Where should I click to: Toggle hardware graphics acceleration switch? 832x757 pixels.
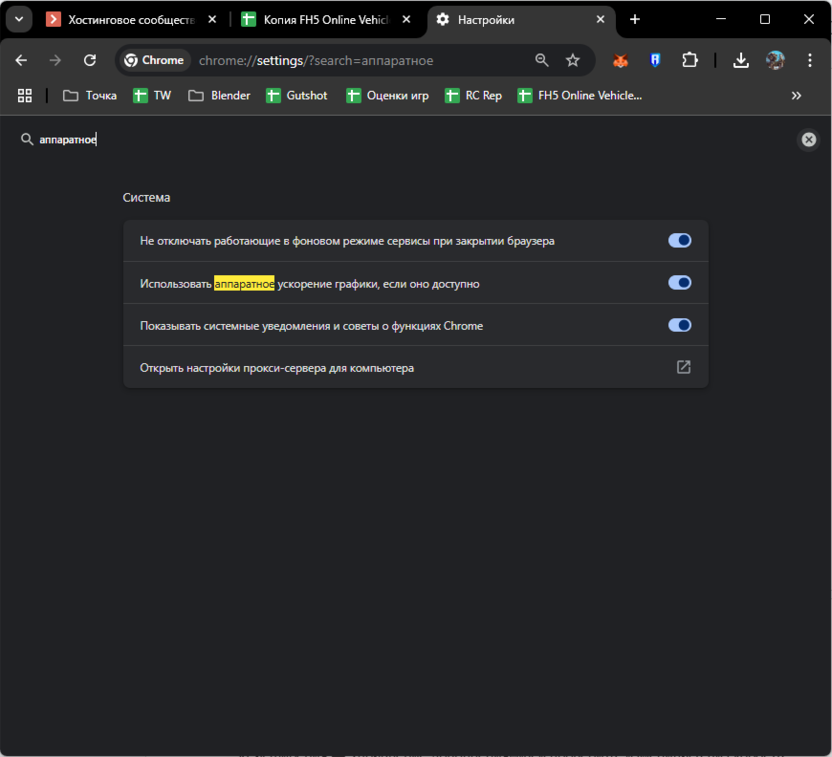[680, 283]
